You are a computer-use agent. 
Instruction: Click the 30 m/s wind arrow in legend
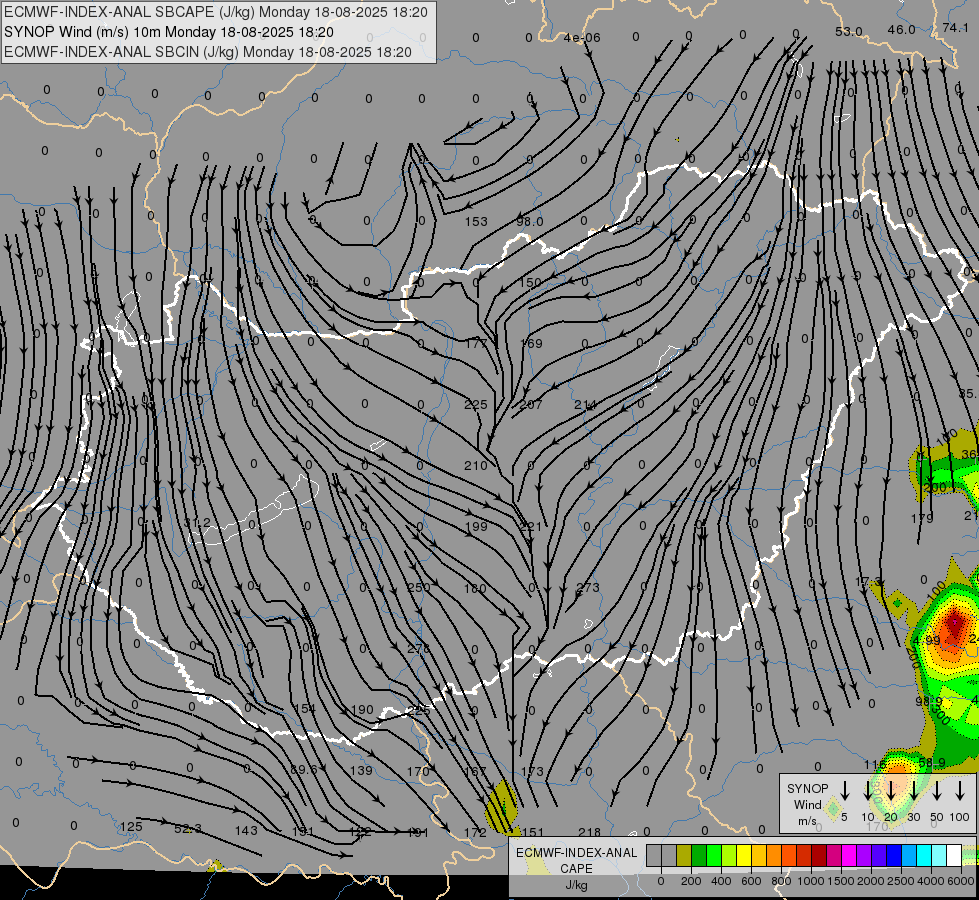point(914,790)
